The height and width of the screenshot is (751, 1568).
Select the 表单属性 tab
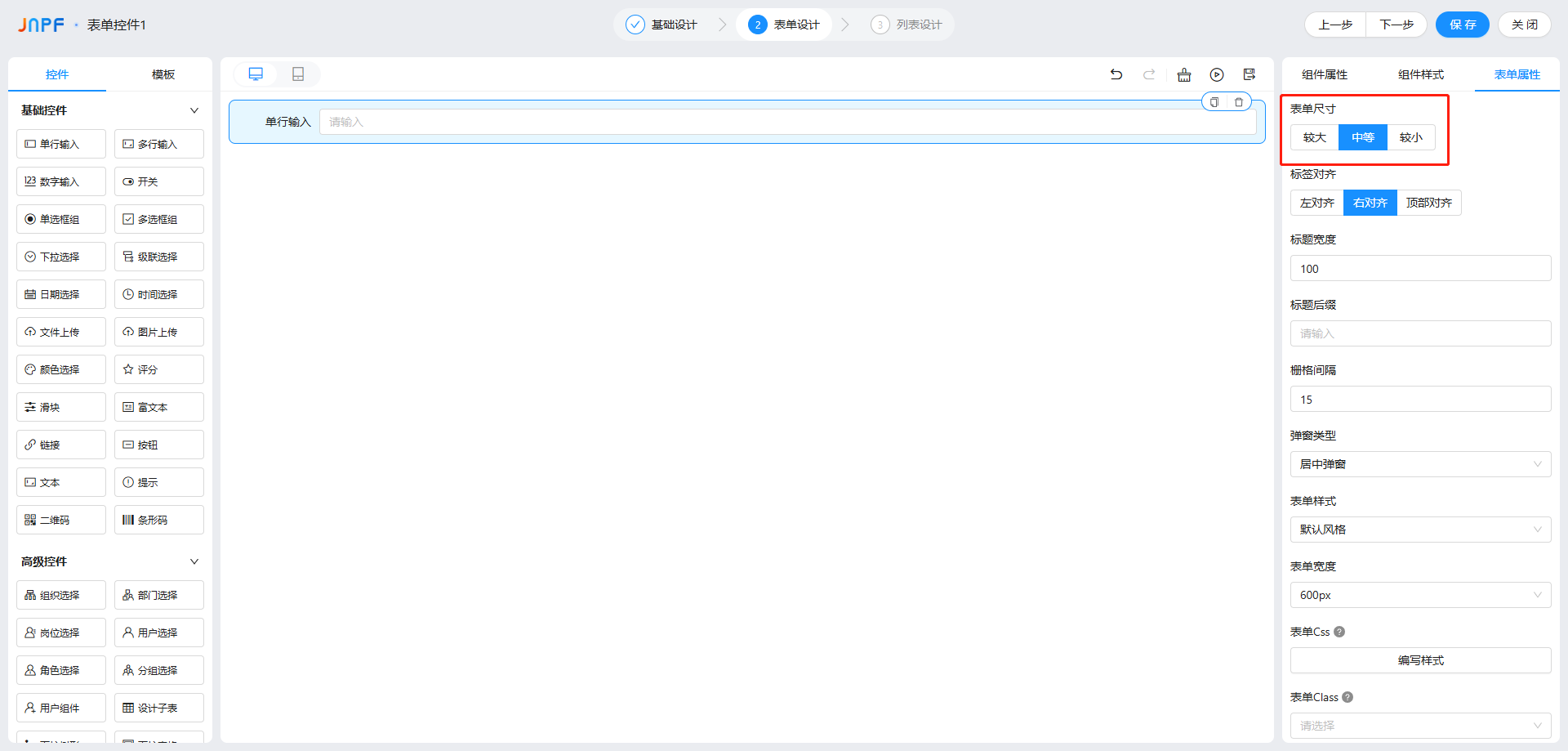[x=1517, y=74]
